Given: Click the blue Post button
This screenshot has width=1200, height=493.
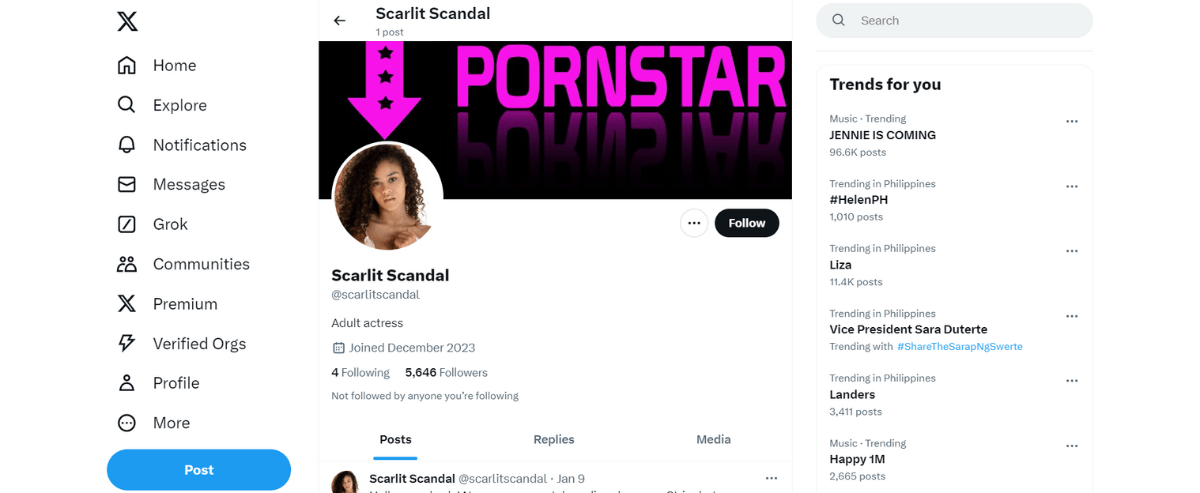Looking at the screenshot, I should 199,470.
